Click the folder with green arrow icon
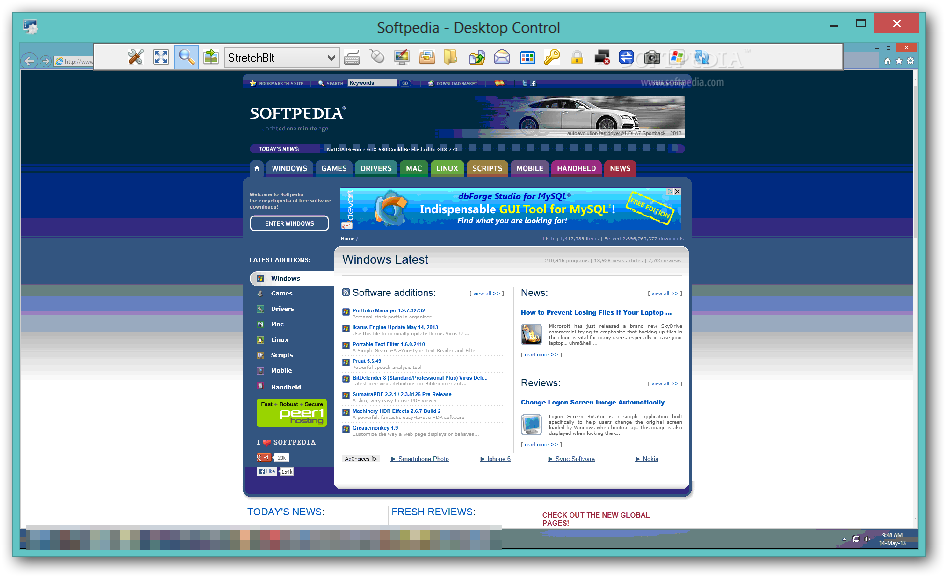Viewport: 946px width, 577px height. click(x=477, y=58)
